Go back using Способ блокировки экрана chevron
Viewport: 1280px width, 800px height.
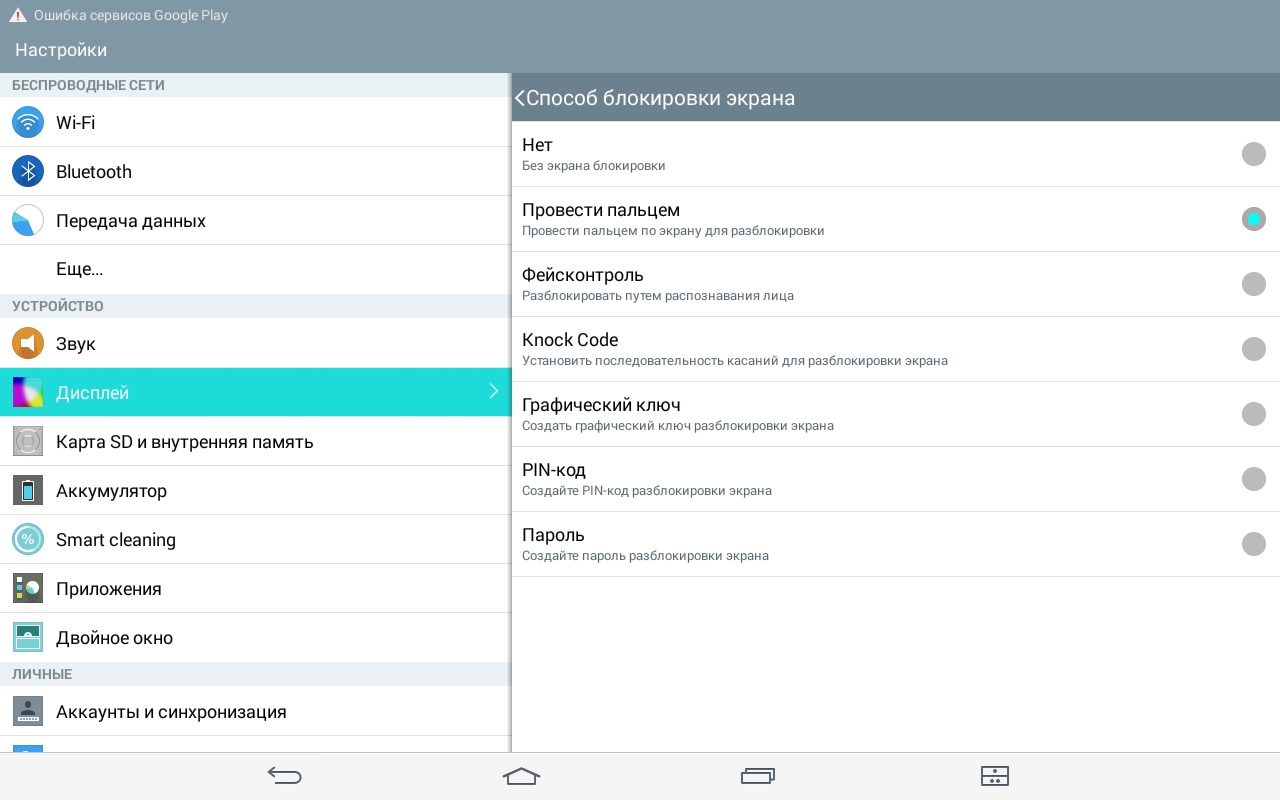click(x=520, y=98)
